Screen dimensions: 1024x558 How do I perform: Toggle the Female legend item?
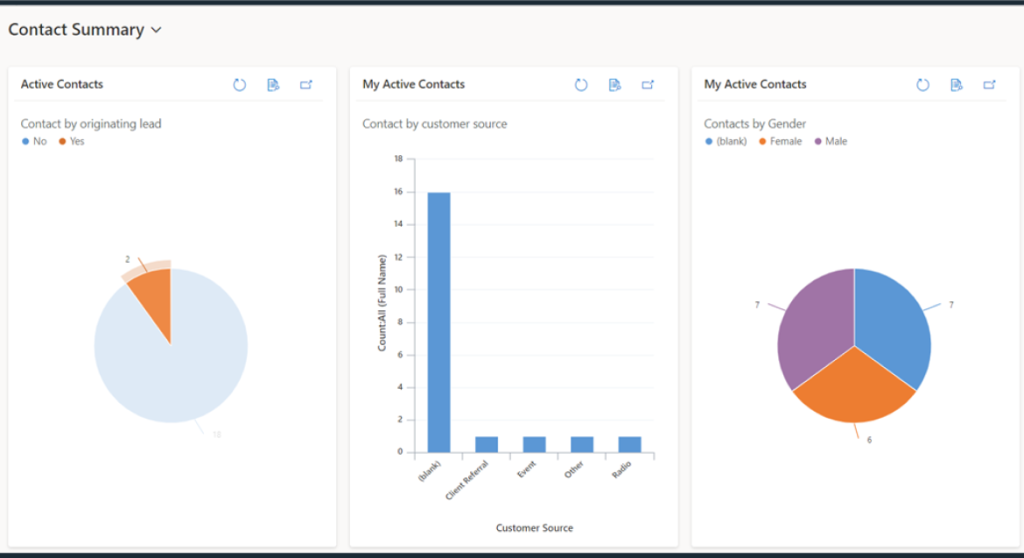780,142
